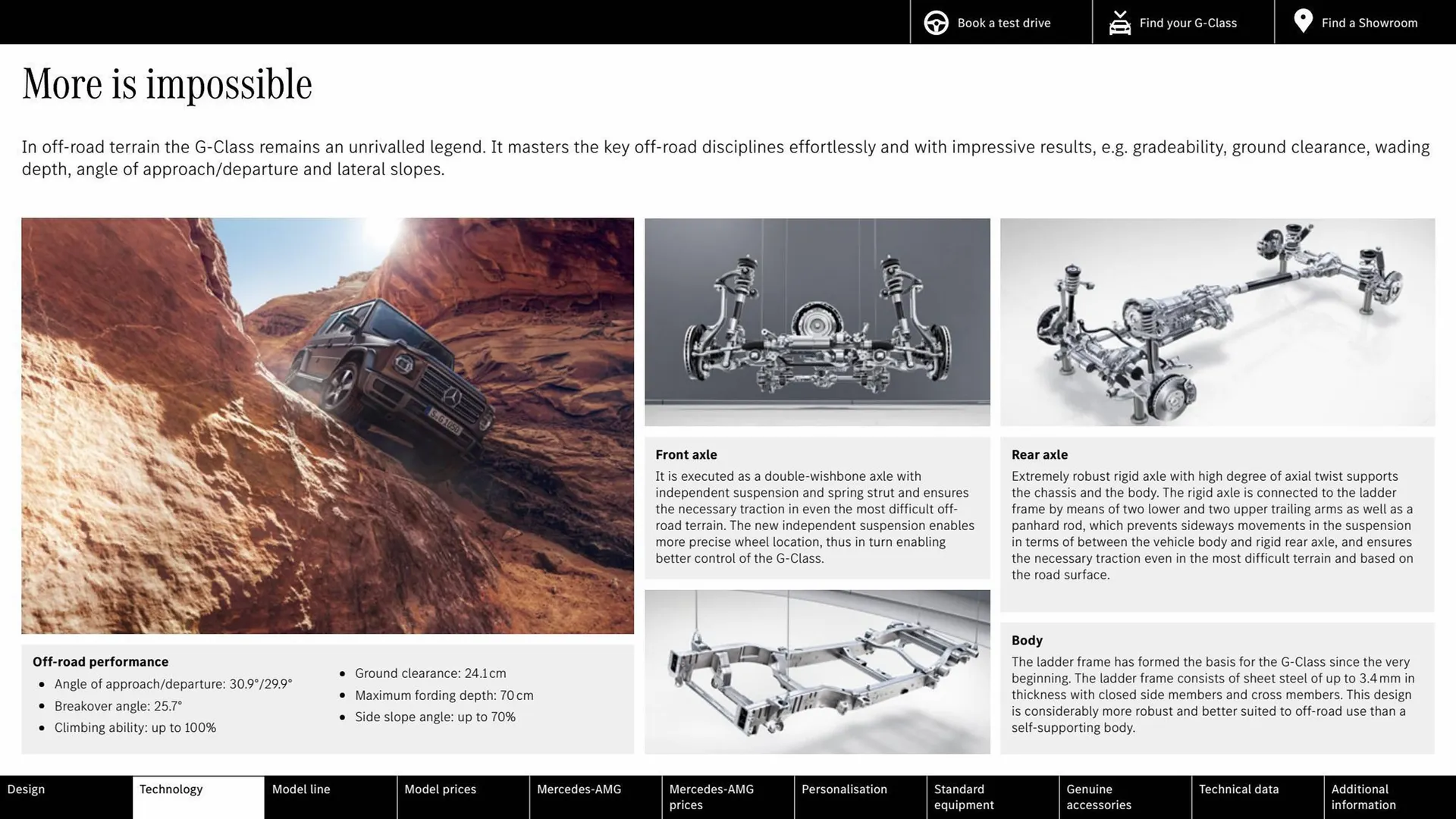Image resolution: width=1456 pixels, height=819 pixels.
Task: Switch to Model prices
Action: [440, 789]
